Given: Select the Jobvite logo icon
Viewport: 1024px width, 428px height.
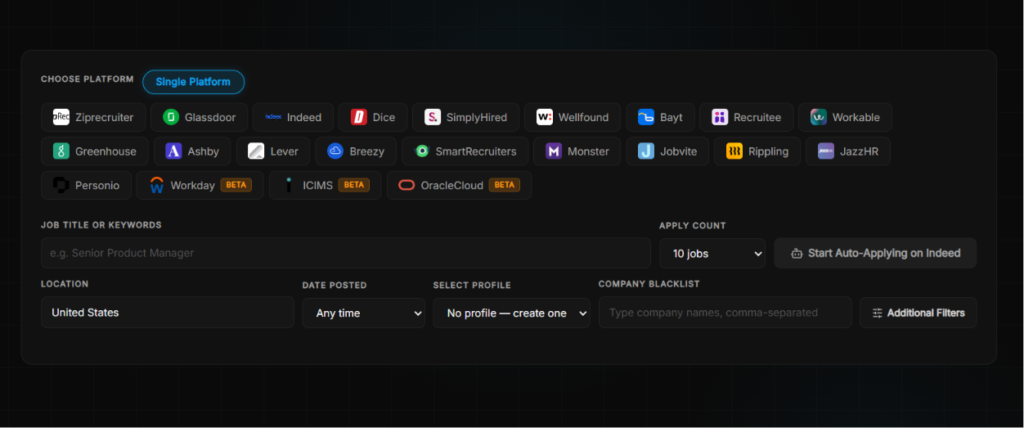Looking at the screenshot, I should coord(647,152).
